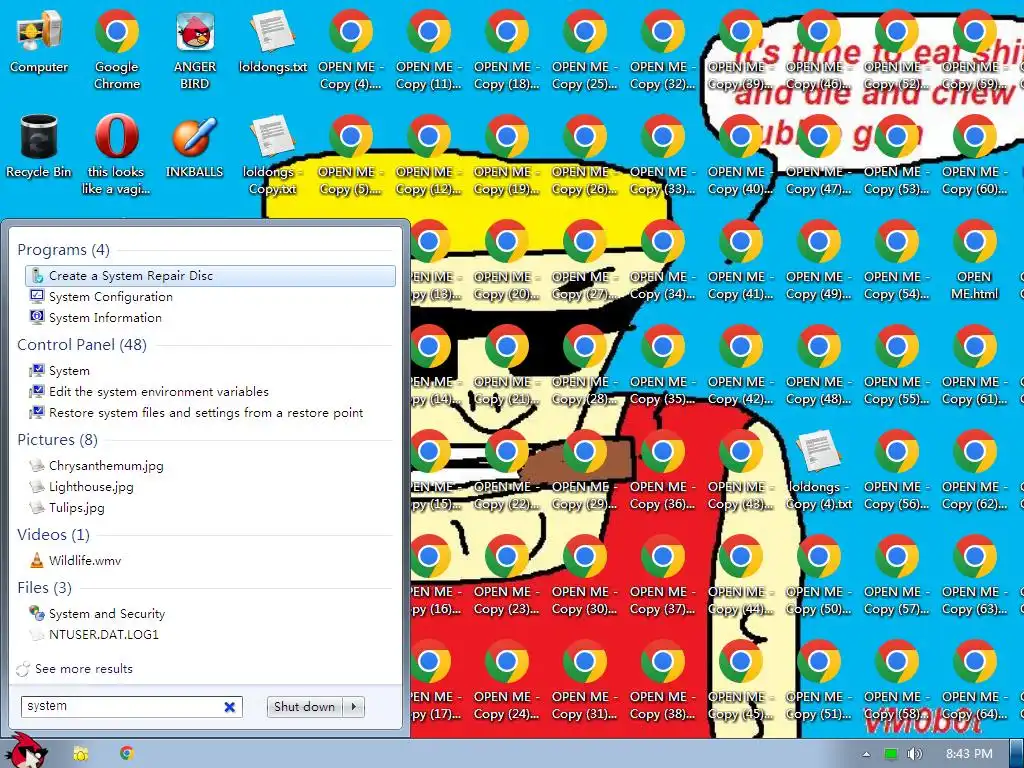Select 'OPEN ME - Copy (33)' icon
Image resolution: width=1024 pixels, height=768 pixels.
pos(663,154)
